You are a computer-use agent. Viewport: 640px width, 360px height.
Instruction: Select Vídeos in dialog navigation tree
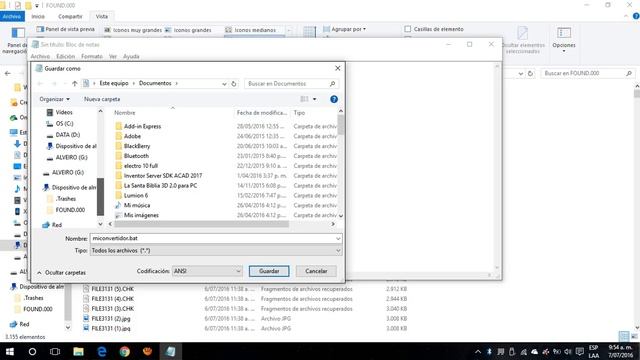[x=64, y=112]
